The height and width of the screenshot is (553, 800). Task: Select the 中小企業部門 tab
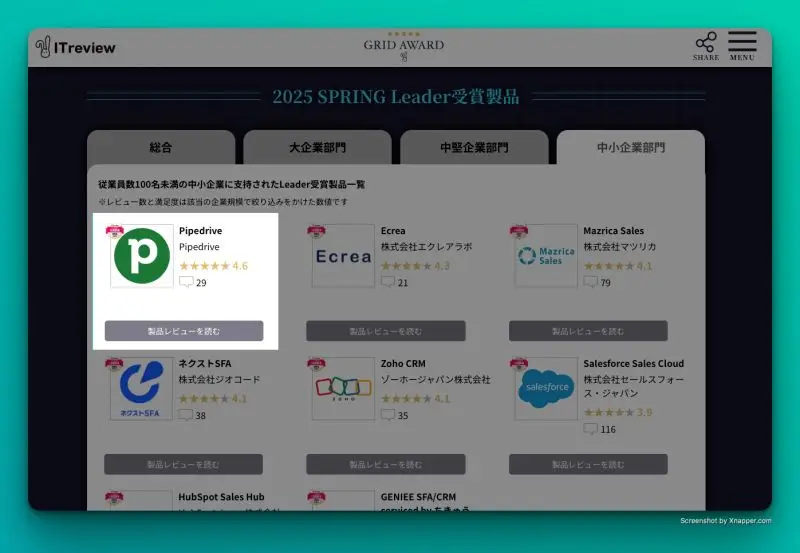(631, 147)
